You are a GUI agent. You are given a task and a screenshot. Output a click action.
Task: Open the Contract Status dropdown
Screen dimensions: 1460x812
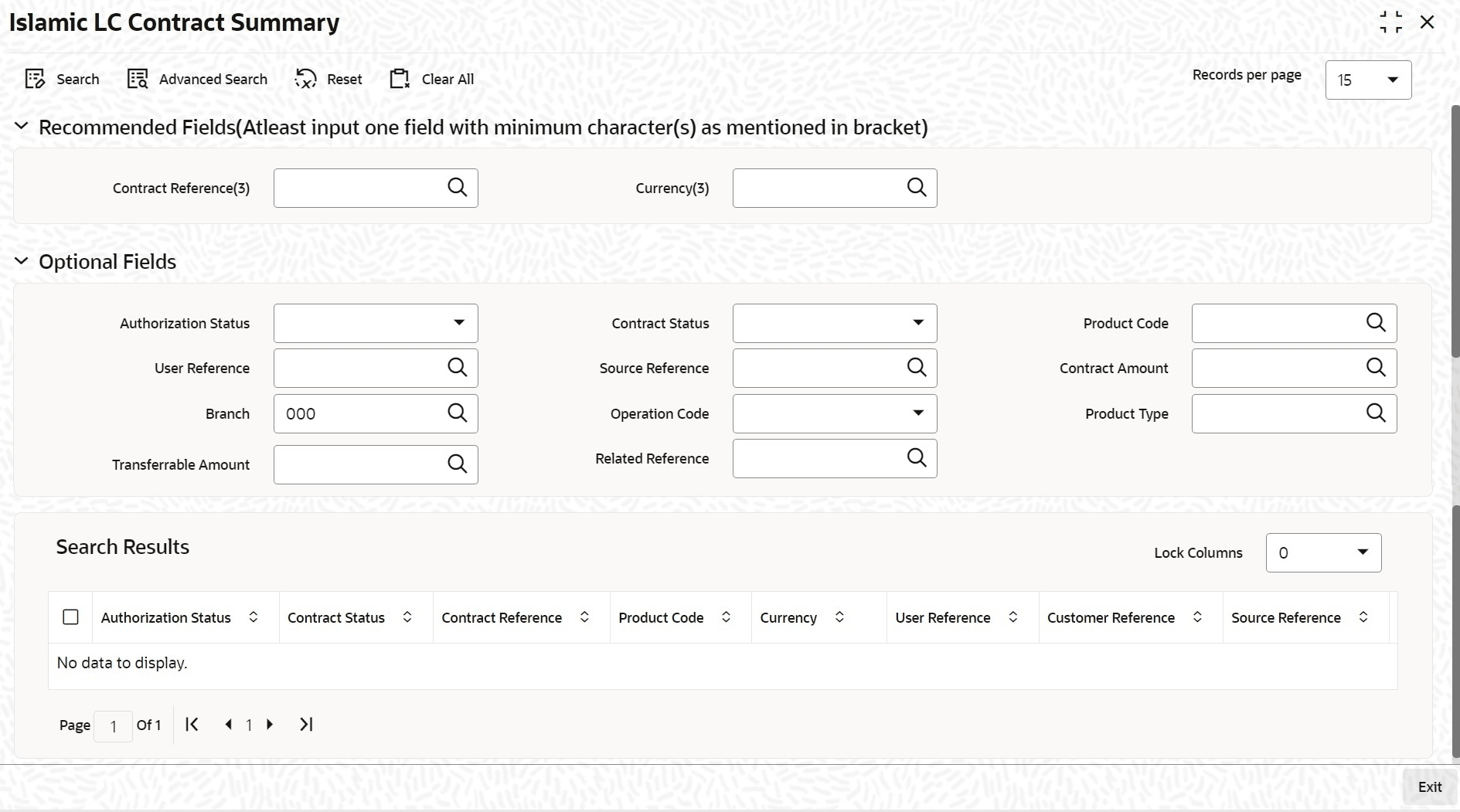point(835,323)
